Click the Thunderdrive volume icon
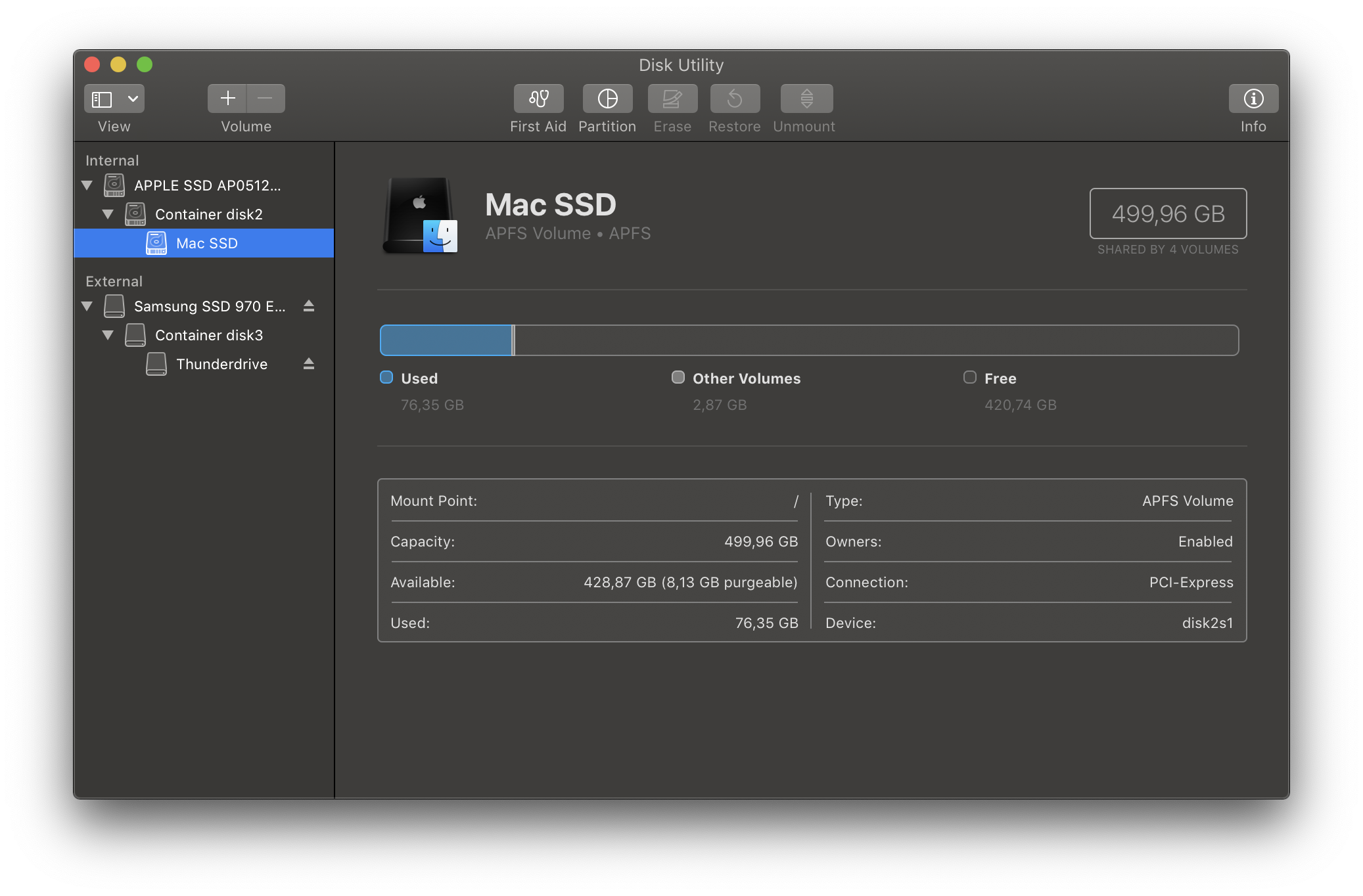Screen dimensions: 1363x896 [x=156, y=364]
